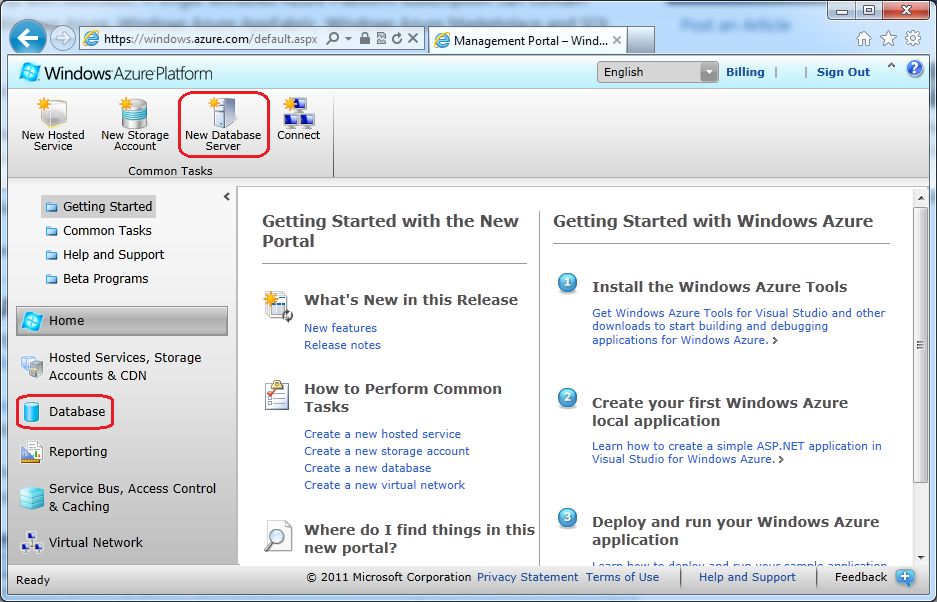Click What's New in this Release icon

(x=278, y=306)
